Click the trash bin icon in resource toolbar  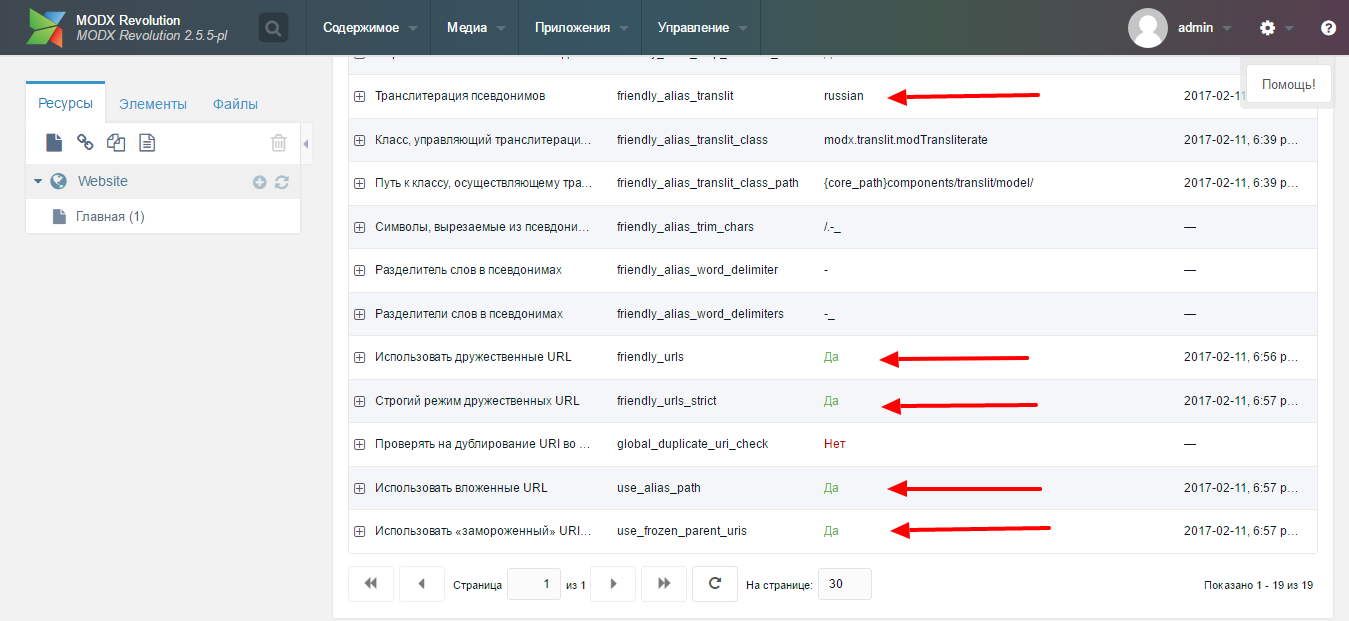[x=279, y=143]
